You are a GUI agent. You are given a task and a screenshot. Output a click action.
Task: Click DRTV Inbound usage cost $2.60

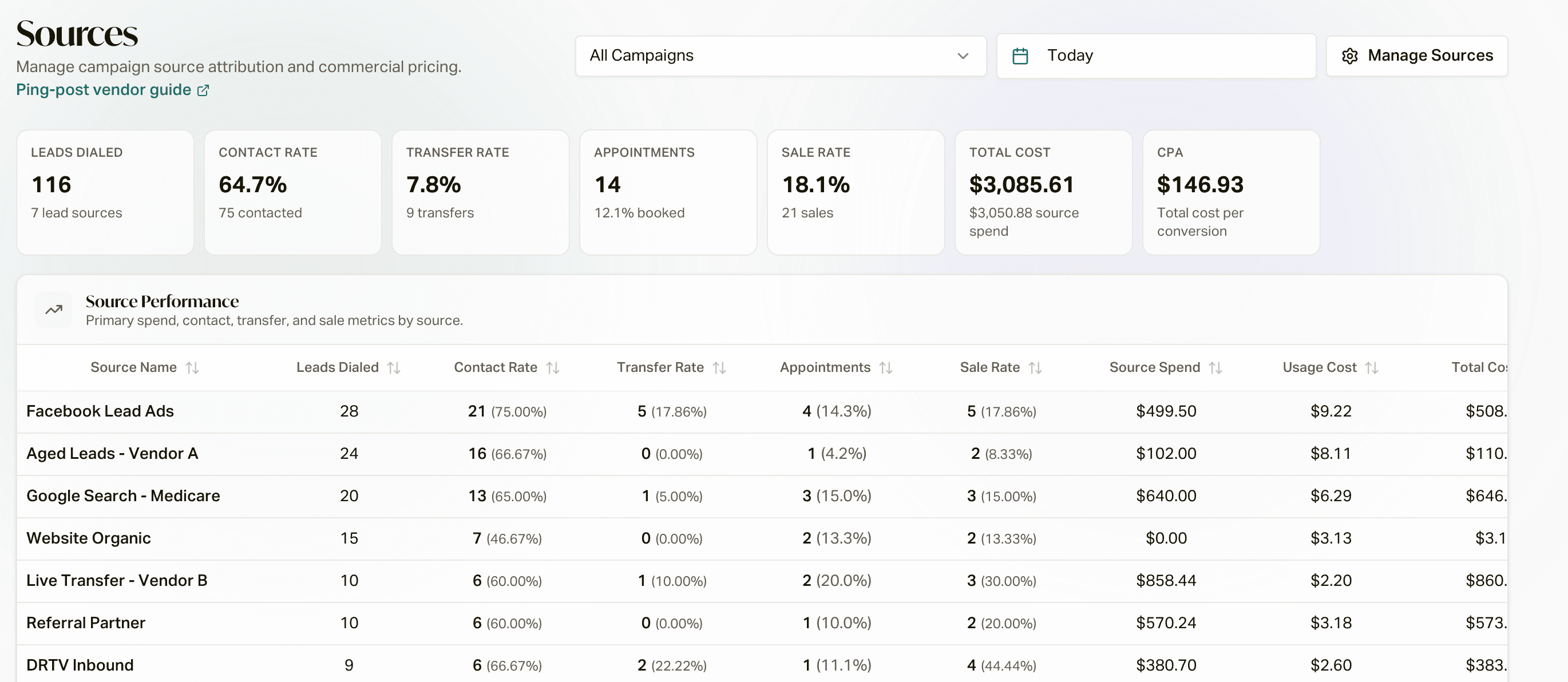(x=1331, y=665)
